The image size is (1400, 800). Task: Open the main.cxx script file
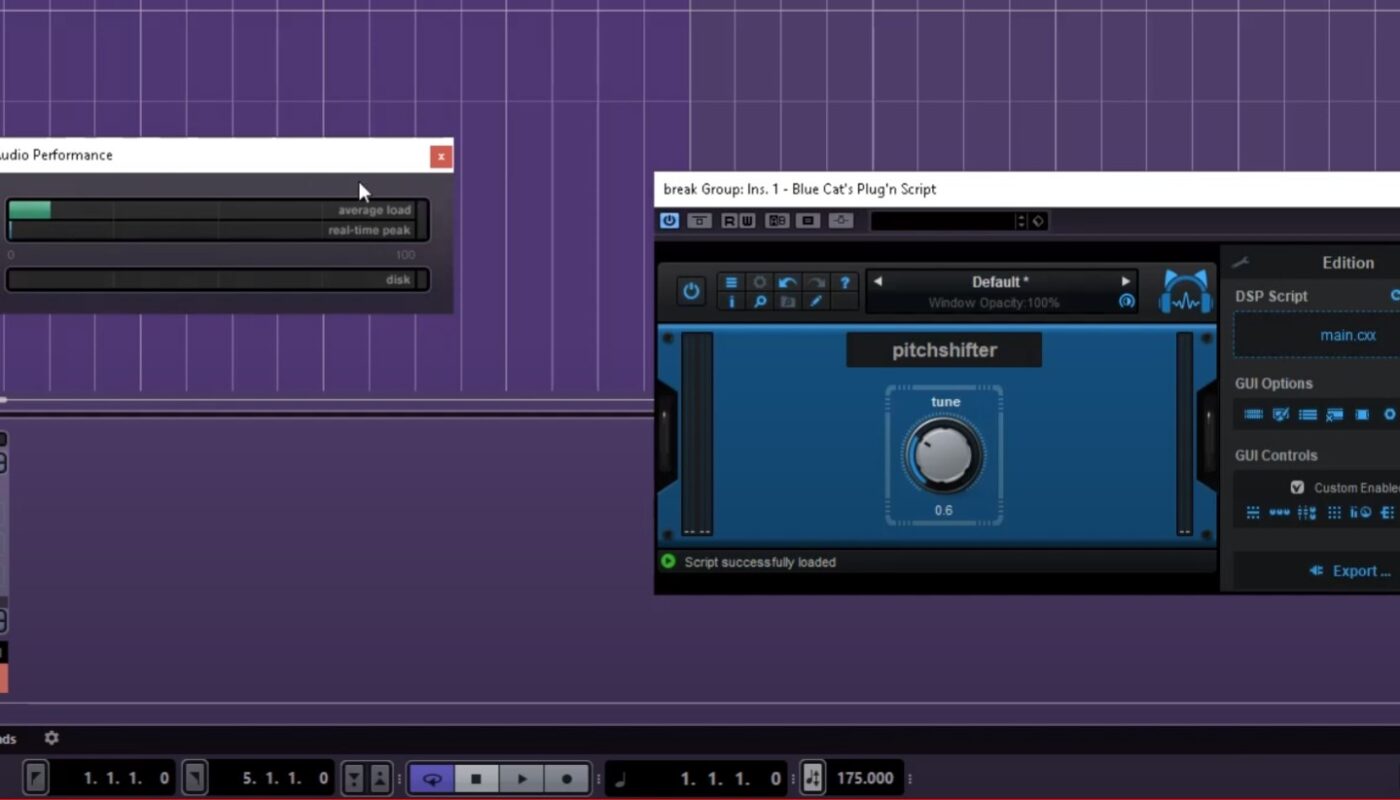pyautogui.click(x=1348, y=335)
